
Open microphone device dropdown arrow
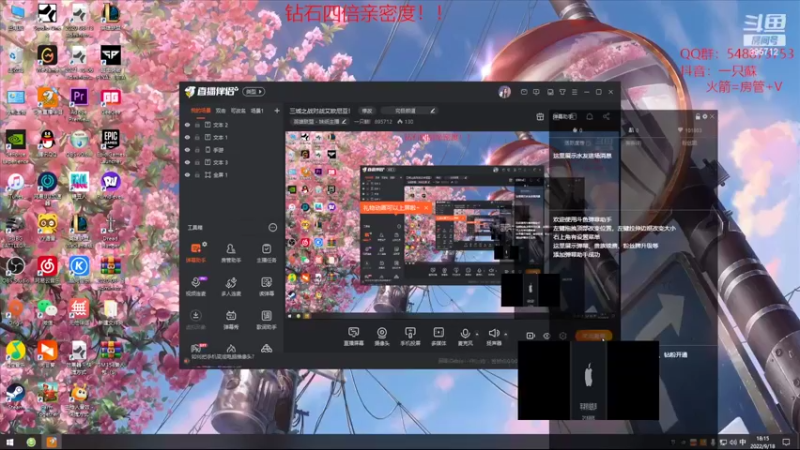click(477, 335)
